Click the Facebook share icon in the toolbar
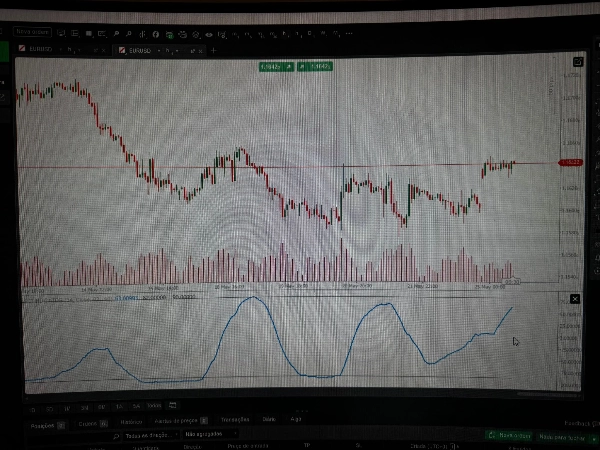Viewport: 600px width, 450px height. click(156, 34)
